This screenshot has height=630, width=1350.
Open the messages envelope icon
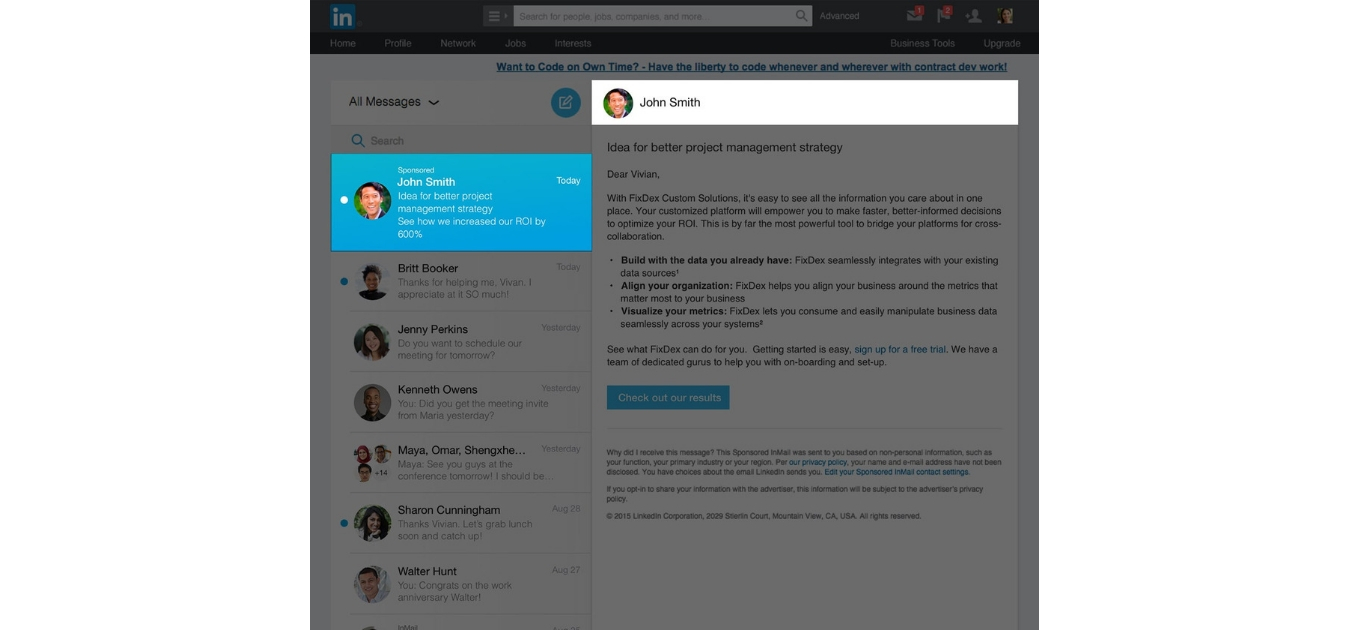click(913, 16)
